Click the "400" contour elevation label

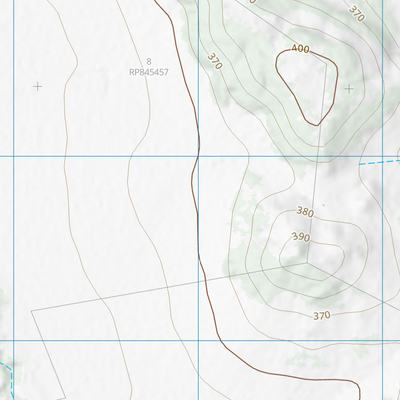(300, 49)
